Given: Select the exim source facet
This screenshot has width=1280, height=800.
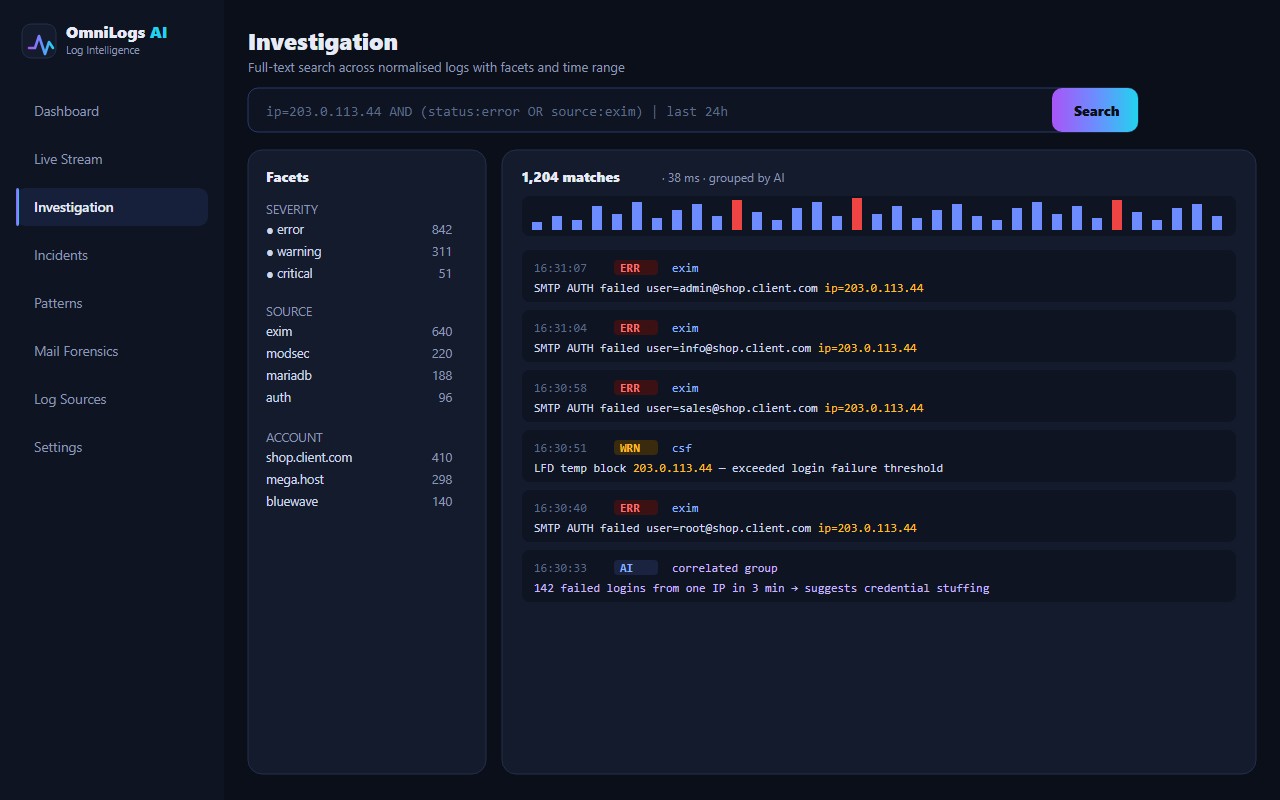Looking at the screenshot, I should 359,332.
